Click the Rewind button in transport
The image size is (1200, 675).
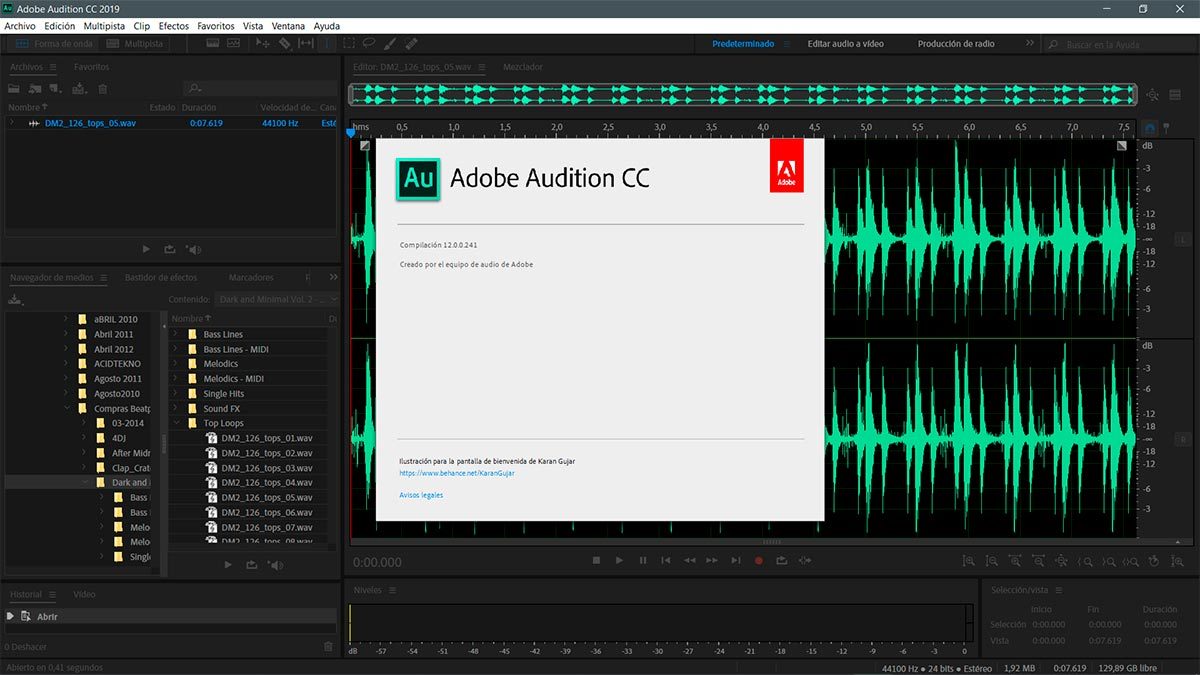point(689,561)
